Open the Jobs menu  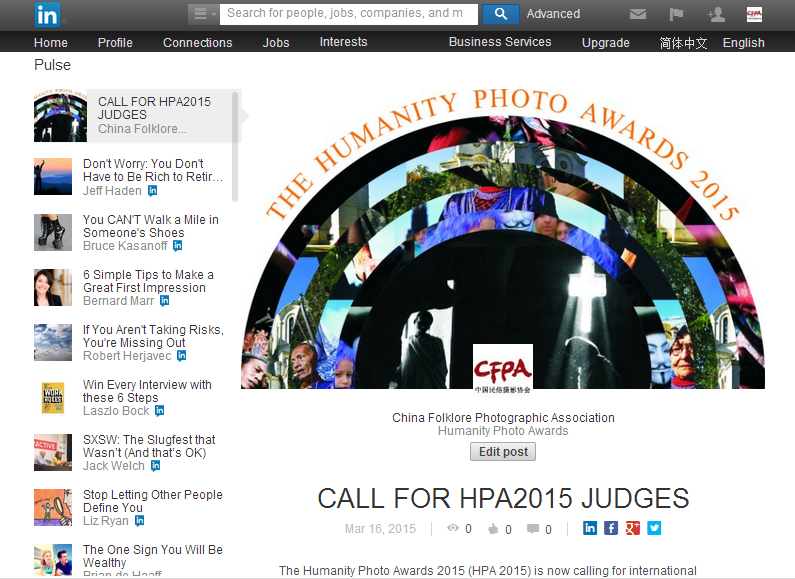276,43
